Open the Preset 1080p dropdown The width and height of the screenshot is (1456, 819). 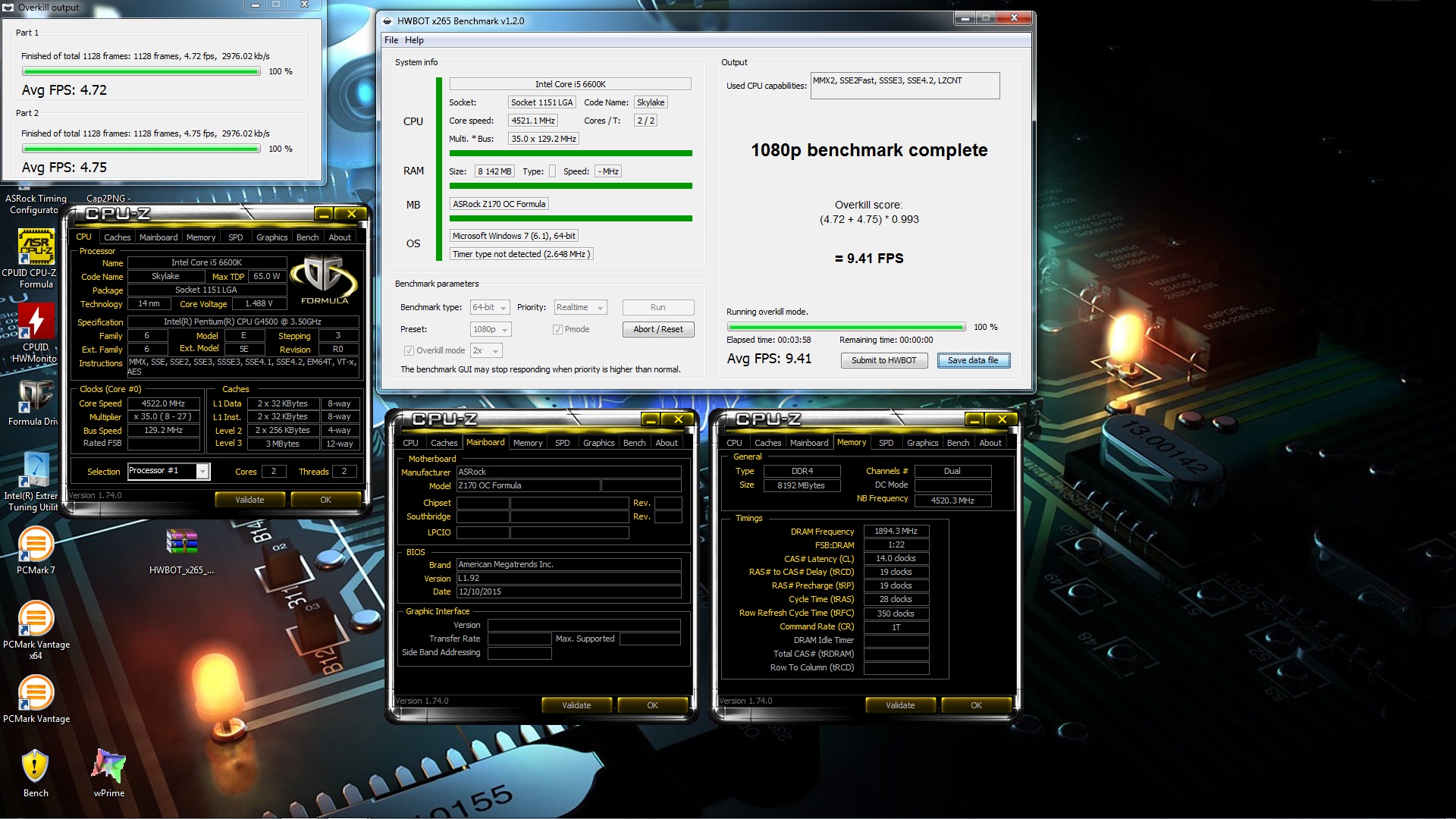tap(491, 330)
